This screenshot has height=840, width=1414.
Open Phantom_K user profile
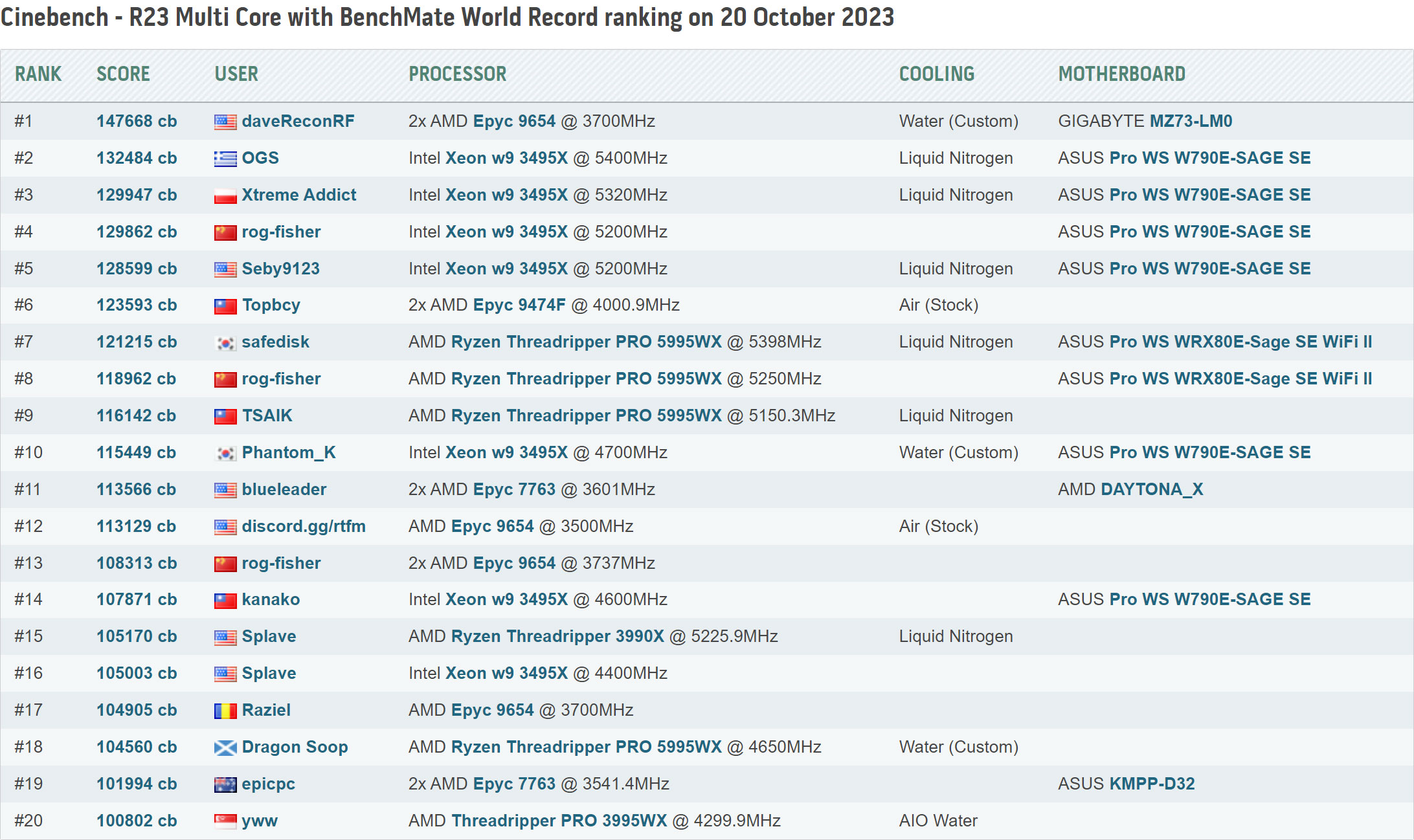[289, 452]
